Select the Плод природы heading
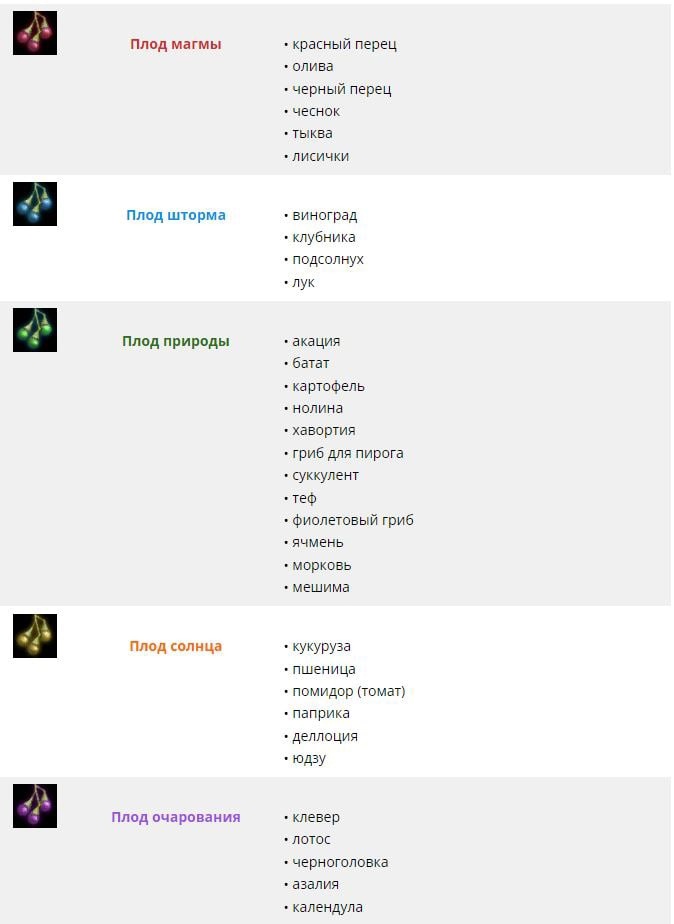The height and width of the screenshot is (924, 674). click(x=176, y=341)
